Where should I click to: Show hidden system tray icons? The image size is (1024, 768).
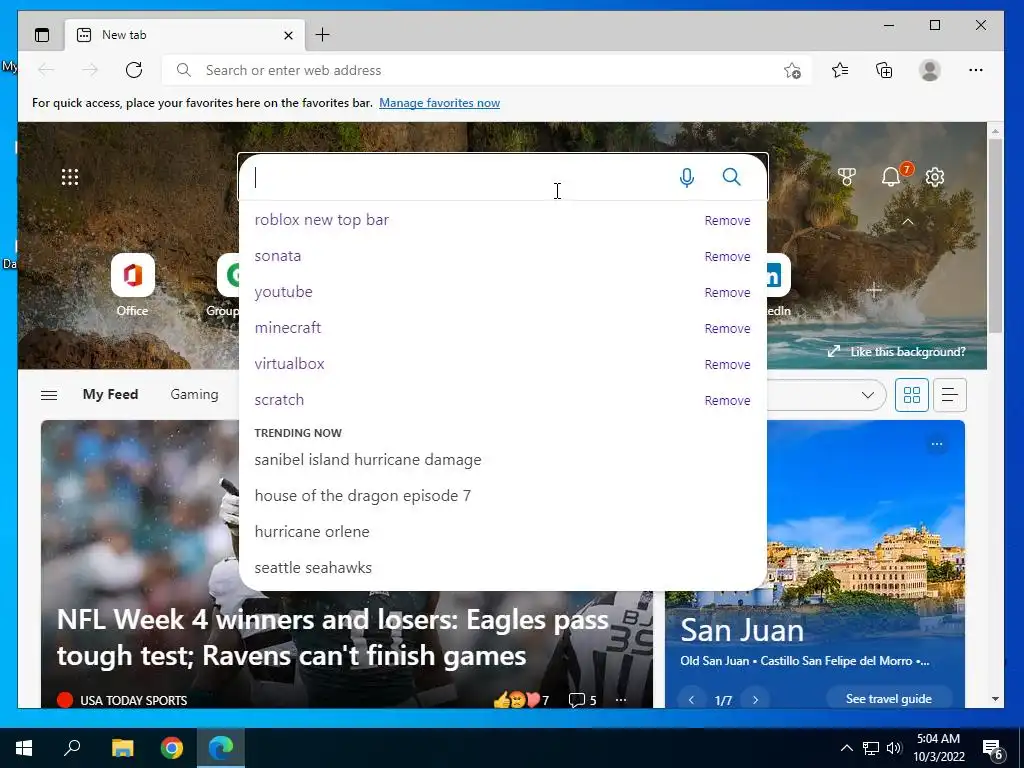(x=846, y=748)
